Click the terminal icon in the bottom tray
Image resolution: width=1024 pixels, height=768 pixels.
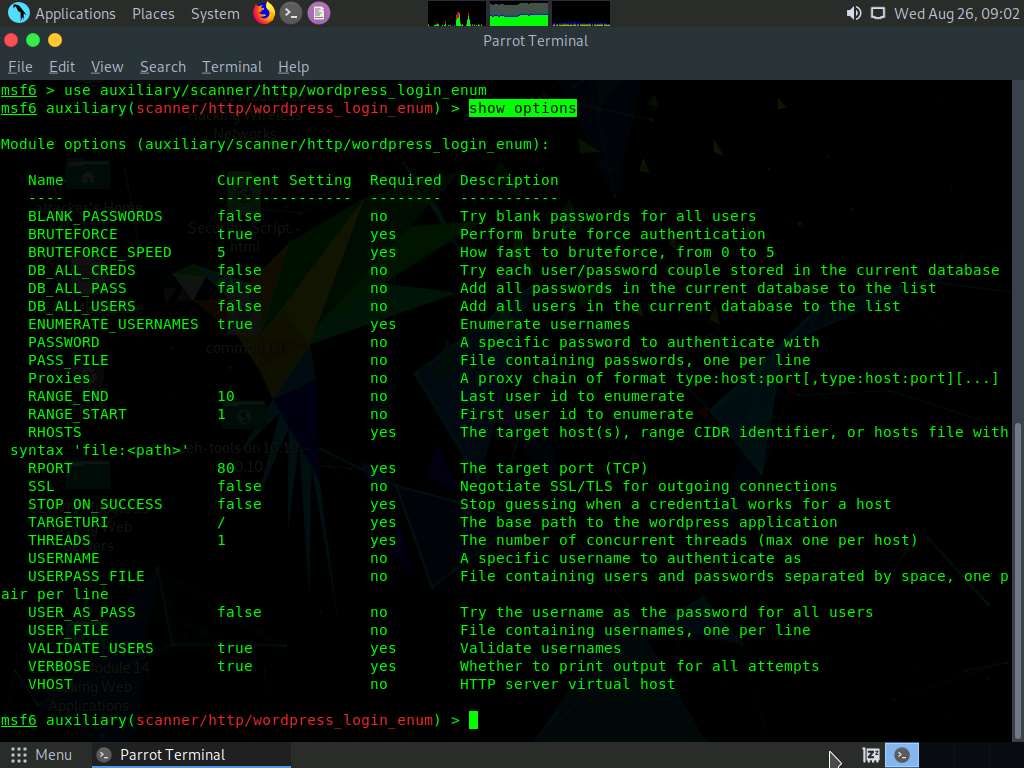901,755
